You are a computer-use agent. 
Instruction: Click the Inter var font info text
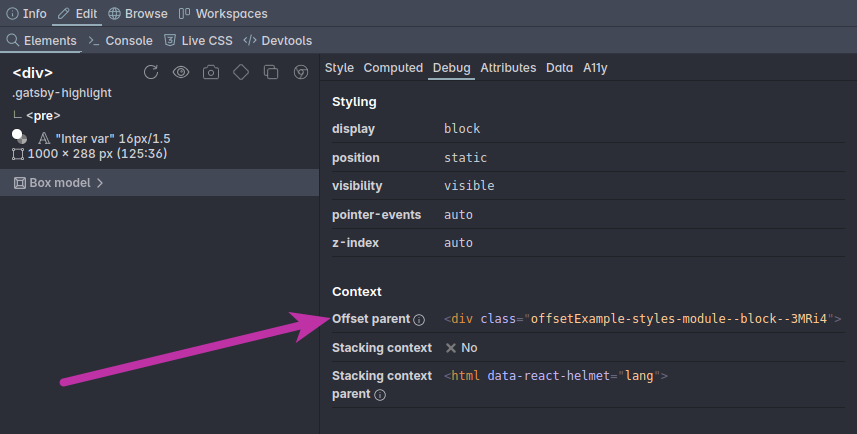pos(113,139)
